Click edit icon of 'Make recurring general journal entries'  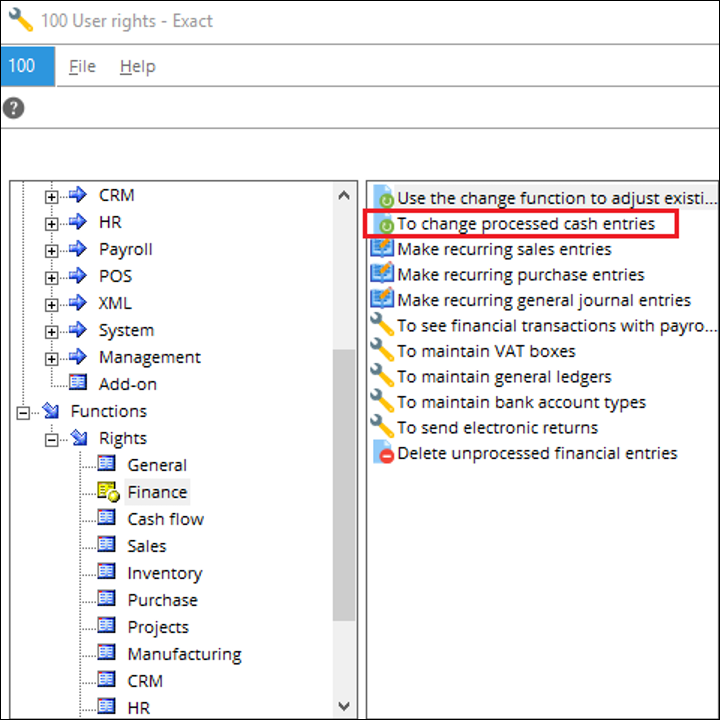point(382,299)
